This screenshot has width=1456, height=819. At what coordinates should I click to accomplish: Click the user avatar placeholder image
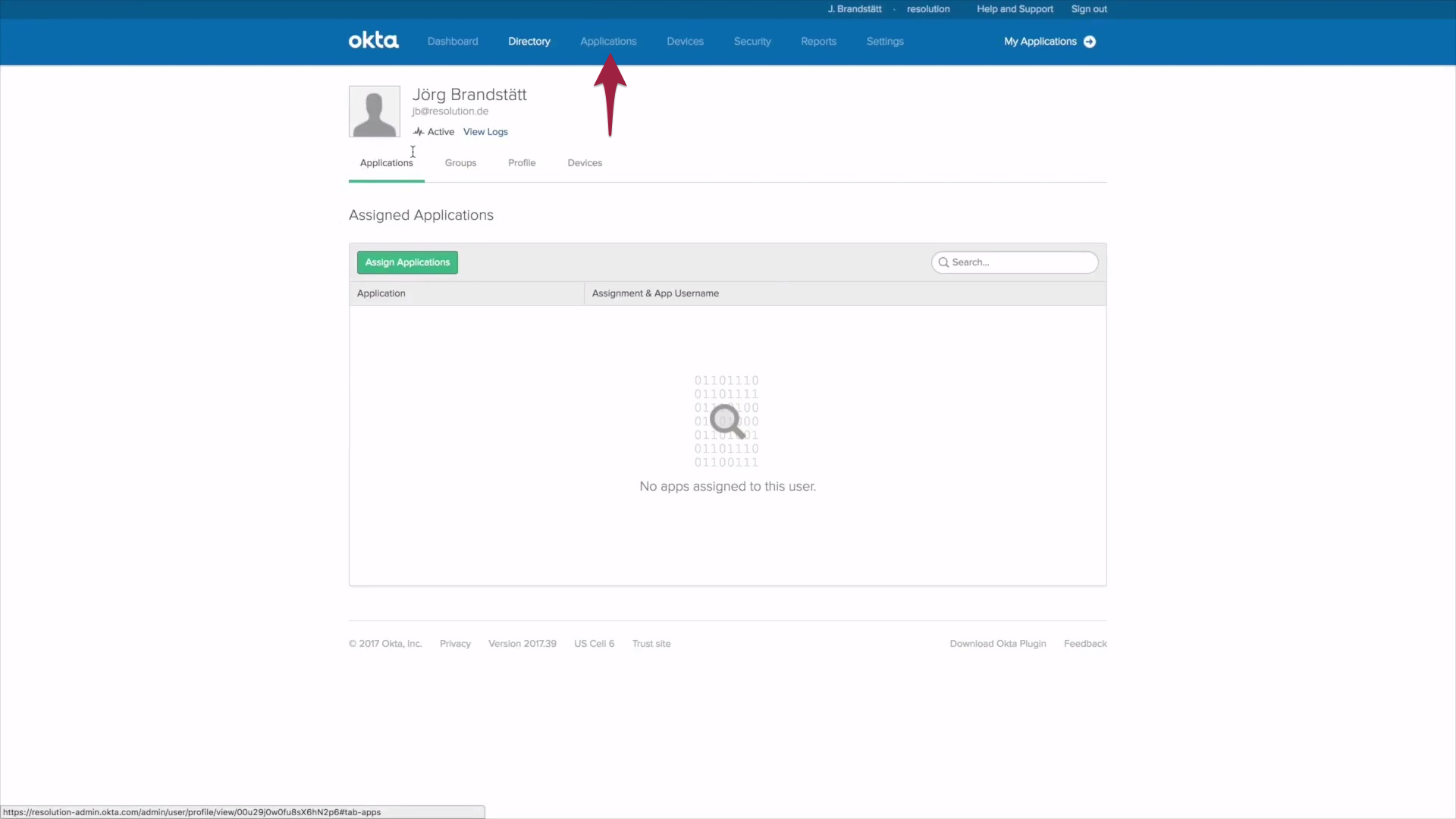click(375, 111)
